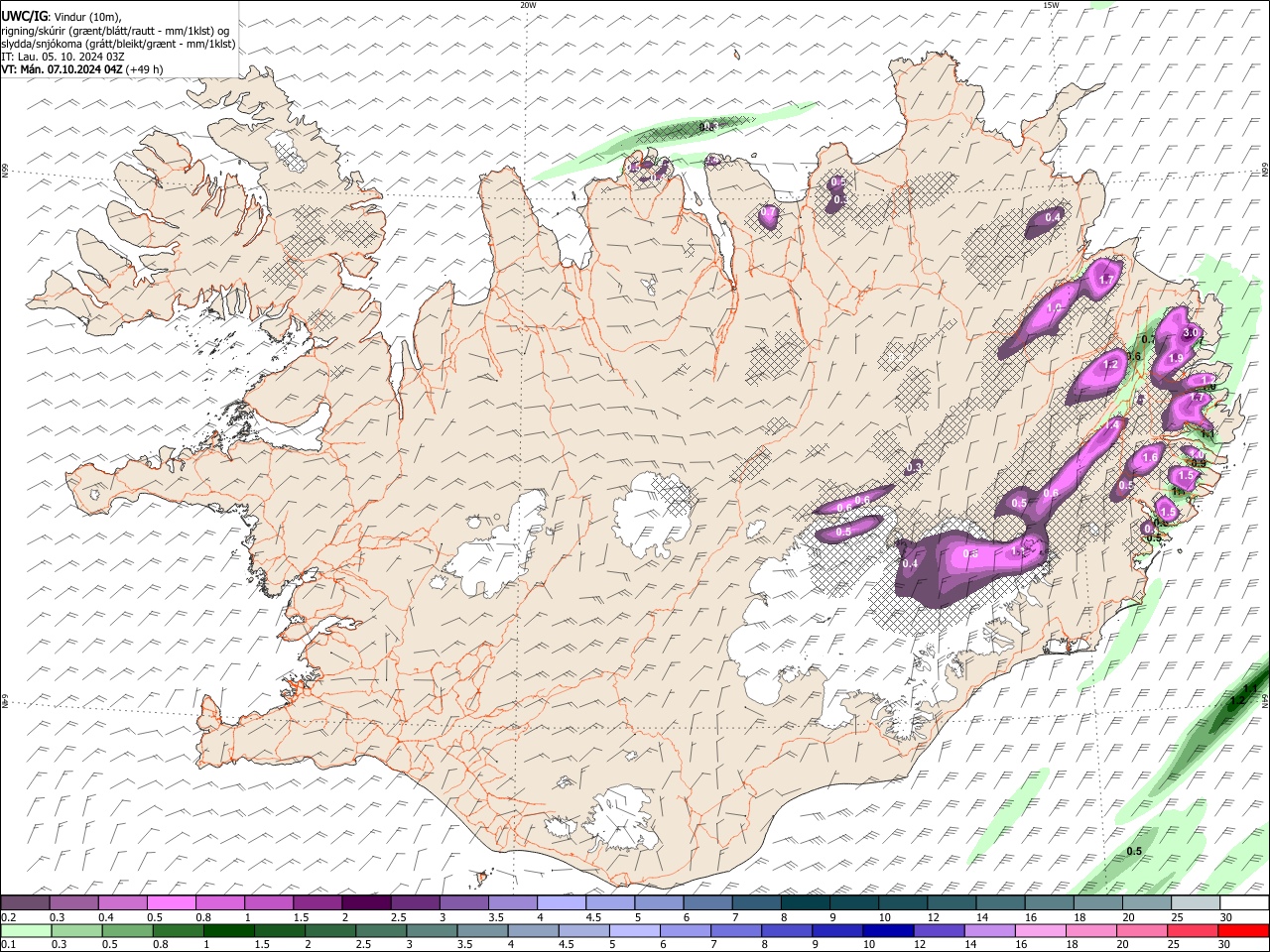The height and width of the screenshot is (952, 1270).
Task: Select the bottom-row grey-green swatch starting at 3
Action: point(431,930)
